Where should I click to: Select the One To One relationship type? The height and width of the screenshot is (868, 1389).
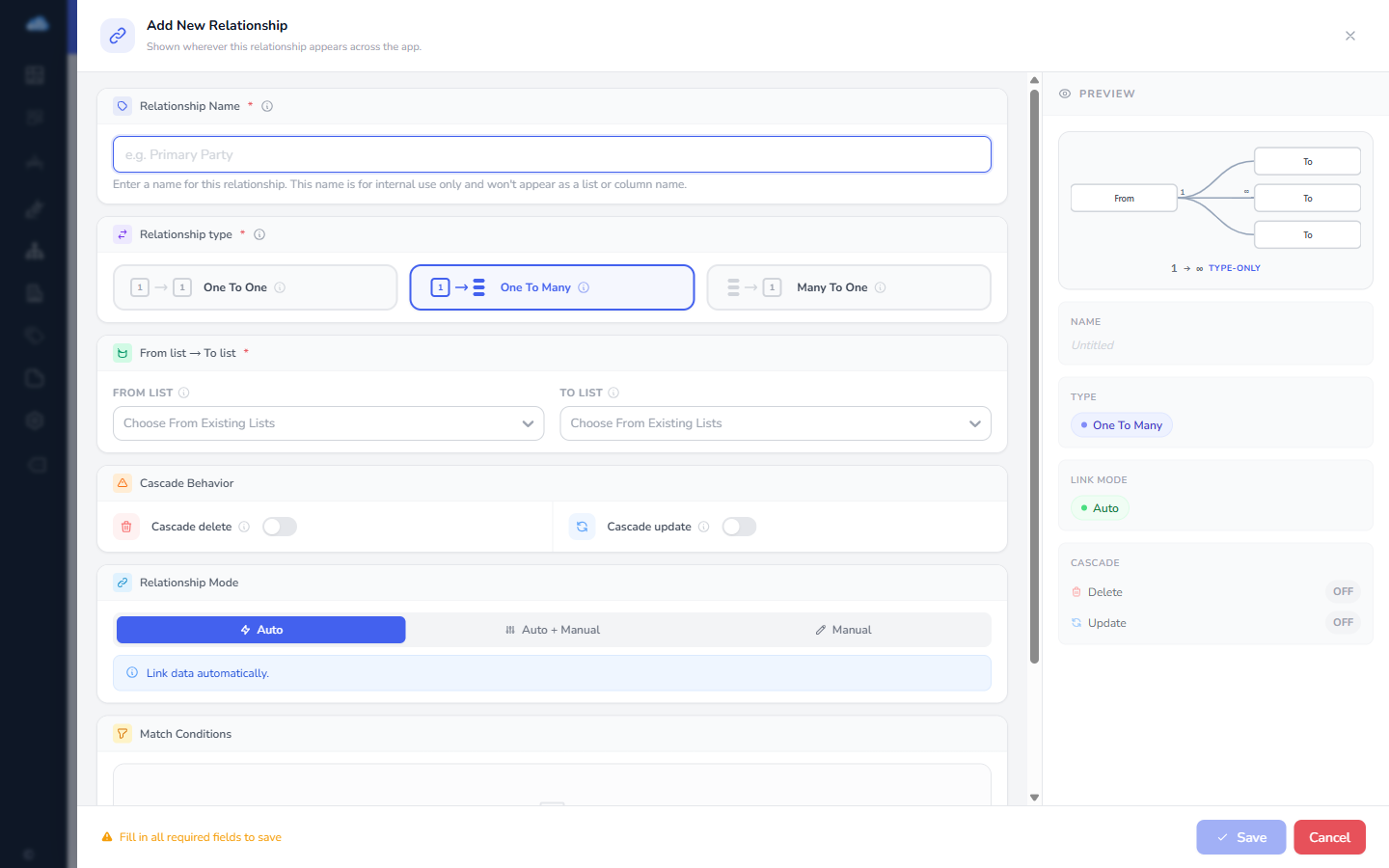click(256, 287)
